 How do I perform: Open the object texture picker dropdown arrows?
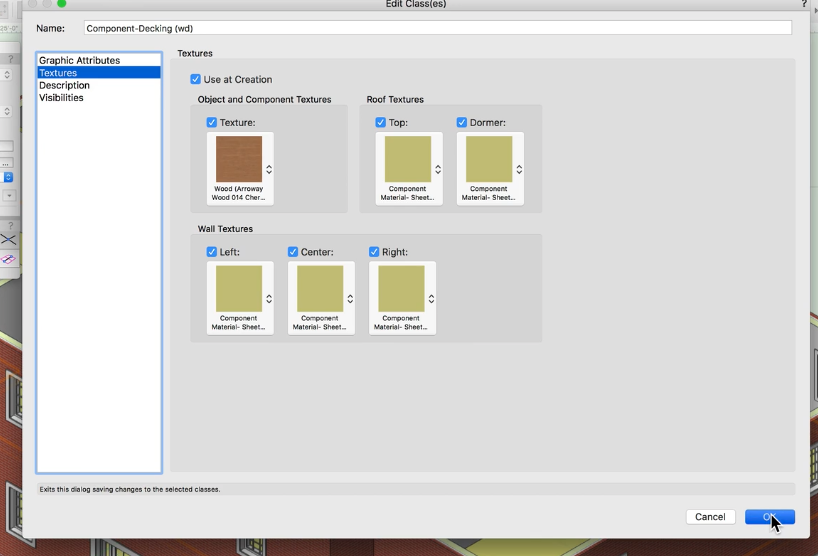(x=269, y=169)
